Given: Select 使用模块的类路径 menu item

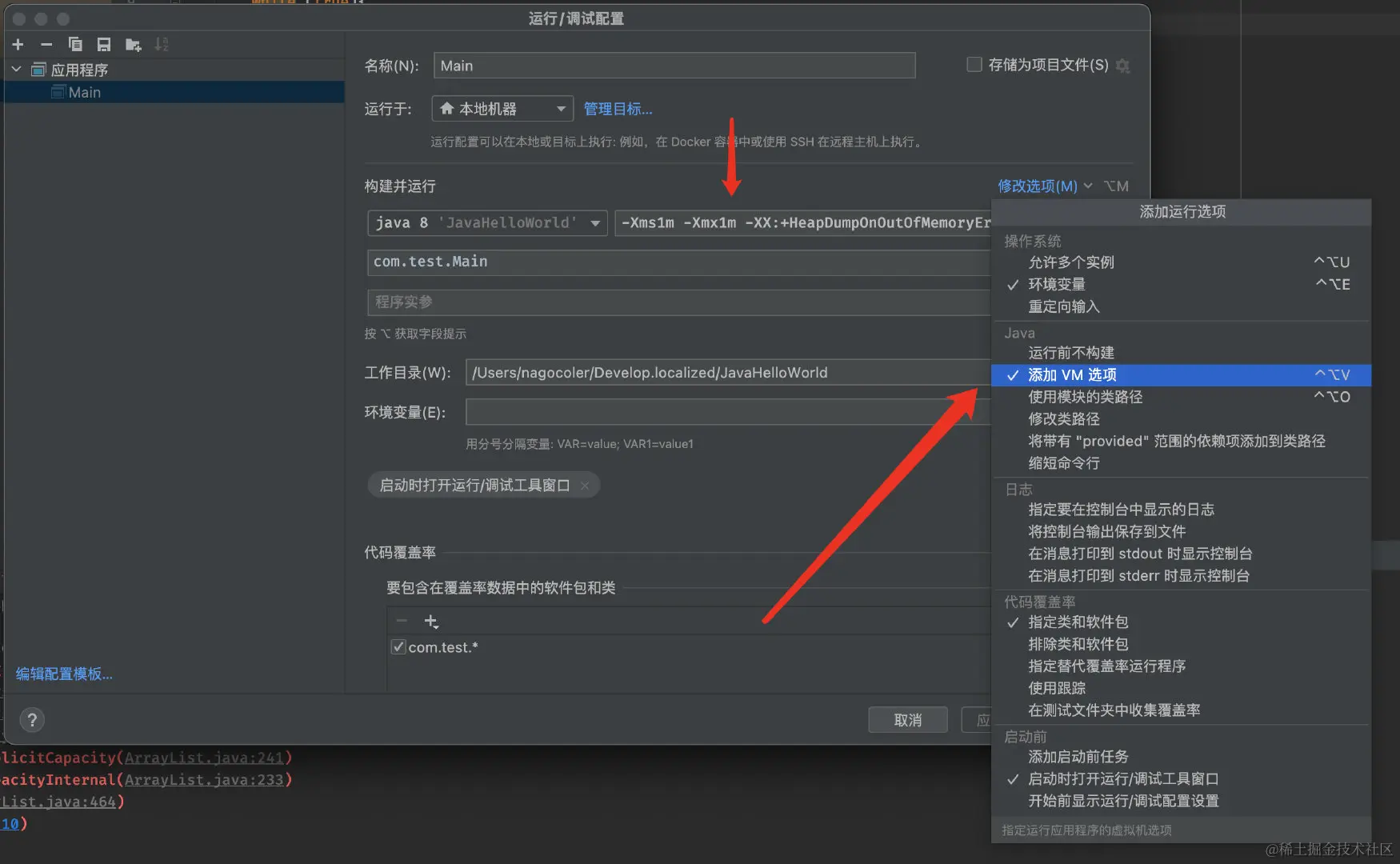Looking at the screenshot, I should pos(1181,397).
